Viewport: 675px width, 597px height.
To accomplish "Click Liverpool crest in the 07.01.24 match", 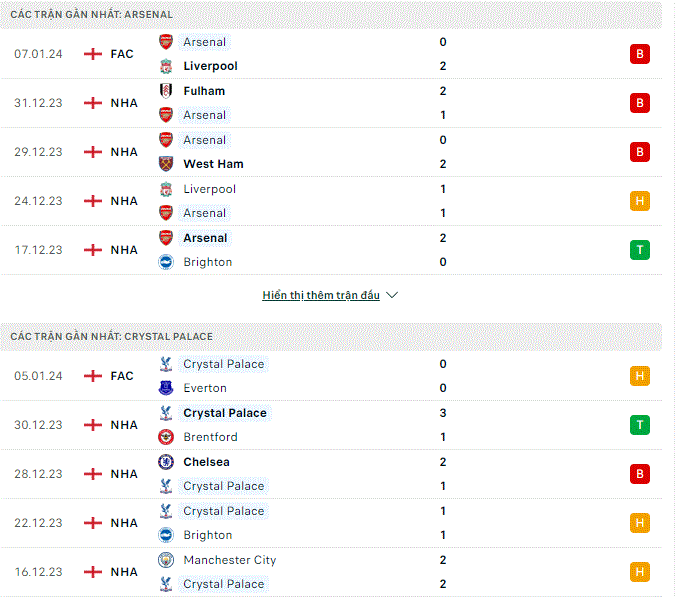I will pyautogui.click(x=166, y=66).
